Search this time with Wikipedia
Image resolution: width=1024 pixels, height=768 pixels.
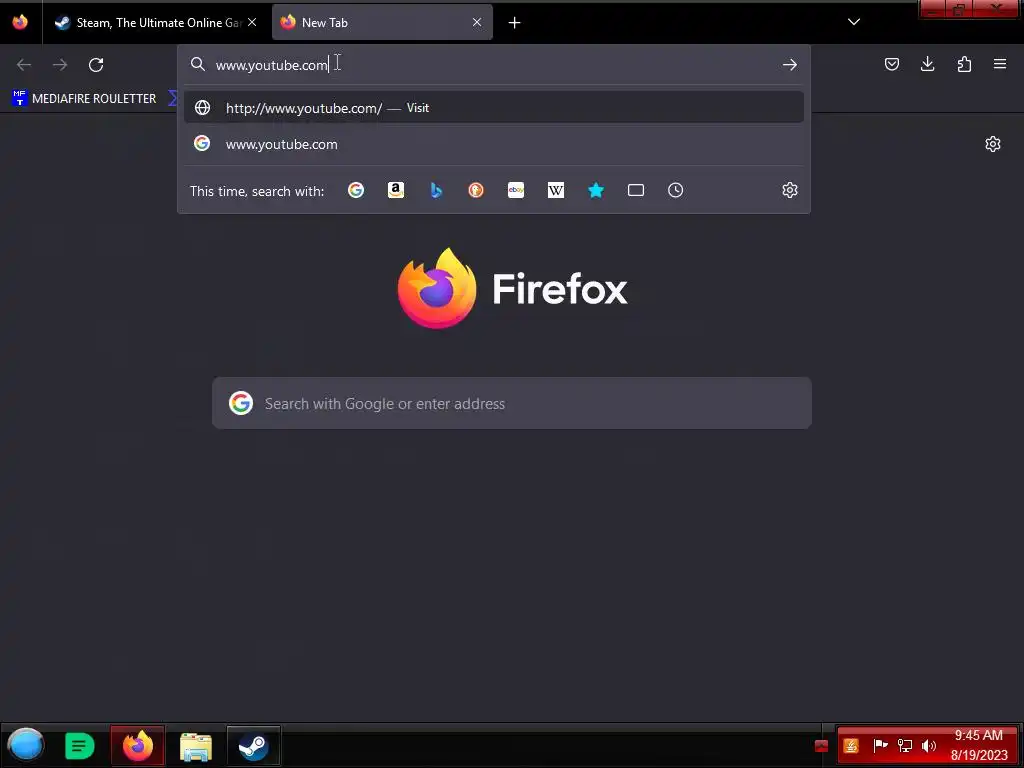click(x=556, y=190)
